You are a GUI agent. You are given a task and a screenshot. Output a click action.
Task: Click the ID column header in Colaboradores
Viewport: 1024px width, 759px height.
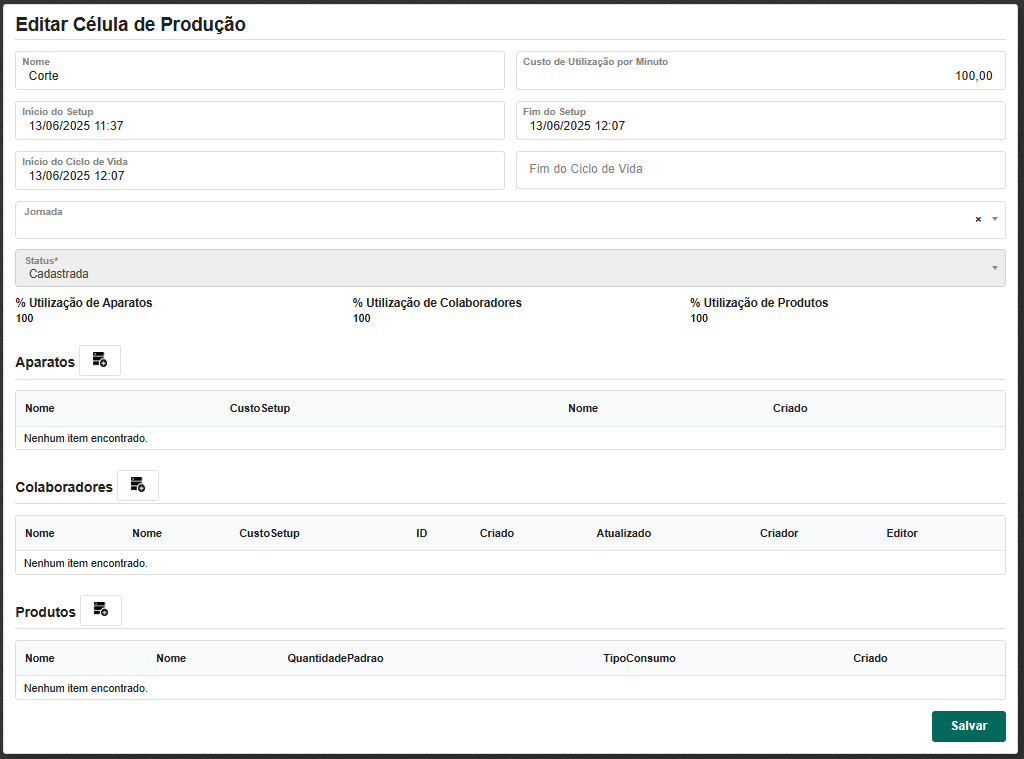(x=422, y=534)
